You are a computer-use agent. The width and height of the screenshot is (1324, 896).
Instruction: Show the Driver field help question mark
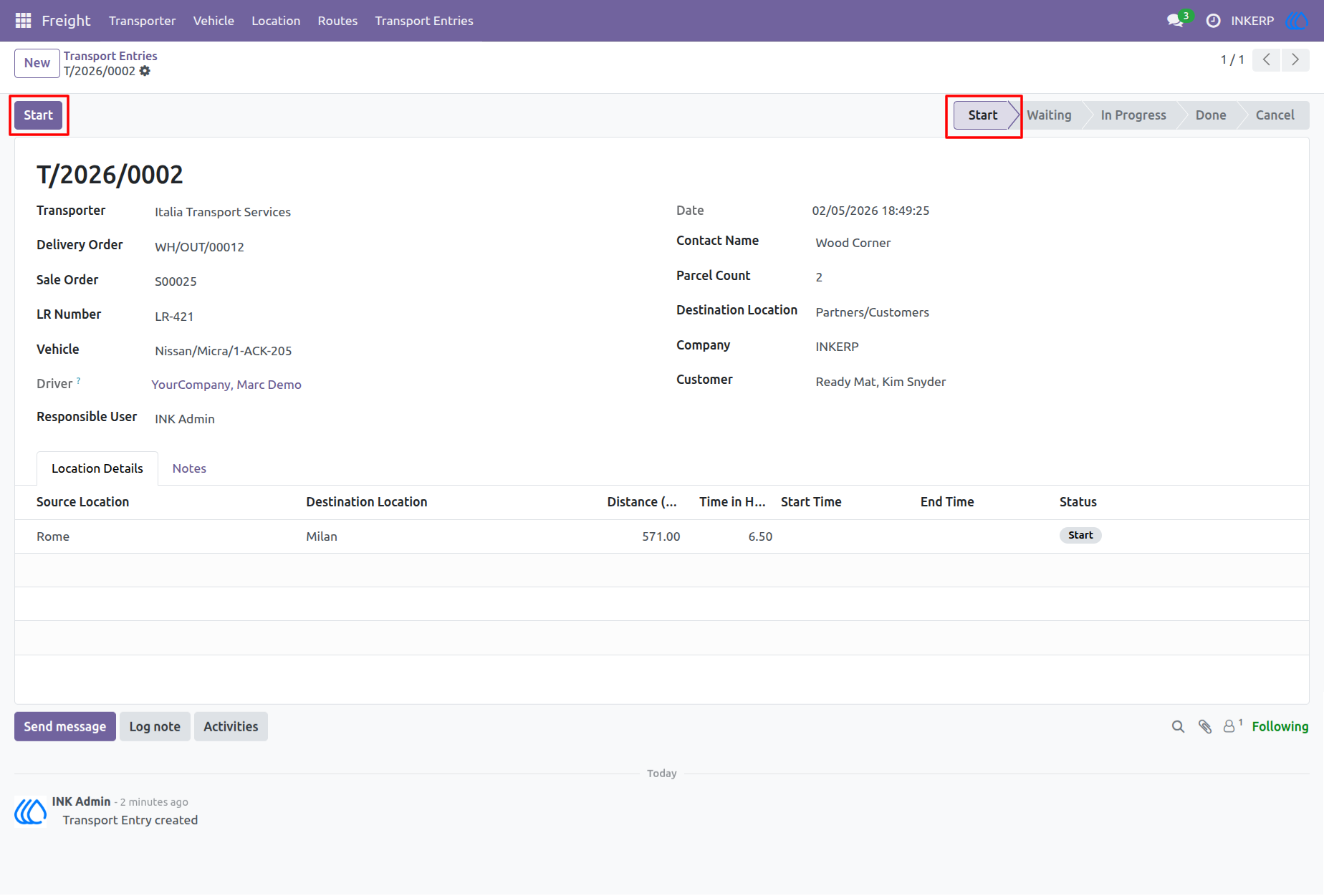coord(78,380)
